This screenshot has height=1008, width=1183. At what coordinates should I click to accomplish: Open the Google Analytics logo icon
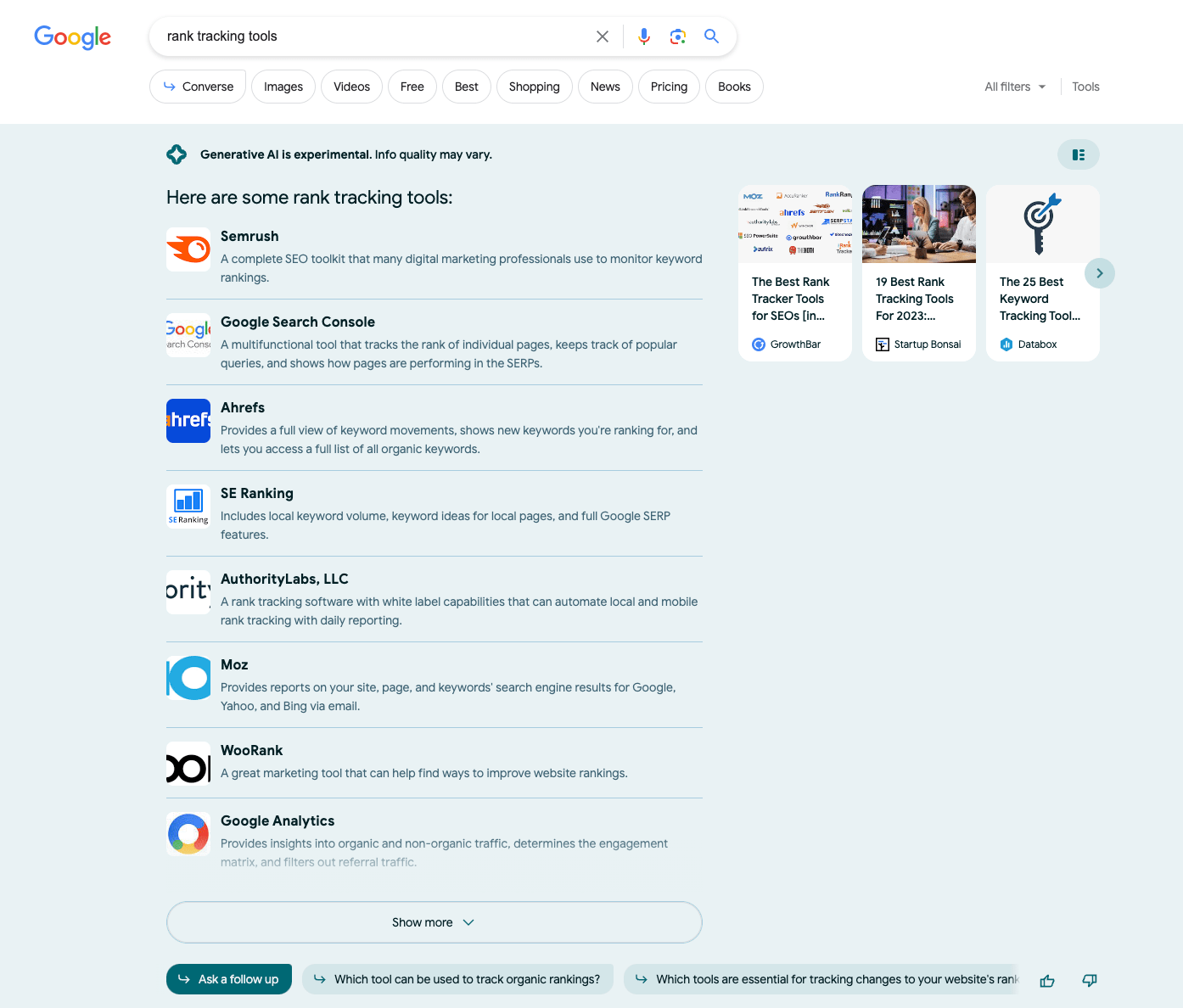point(188,834)
